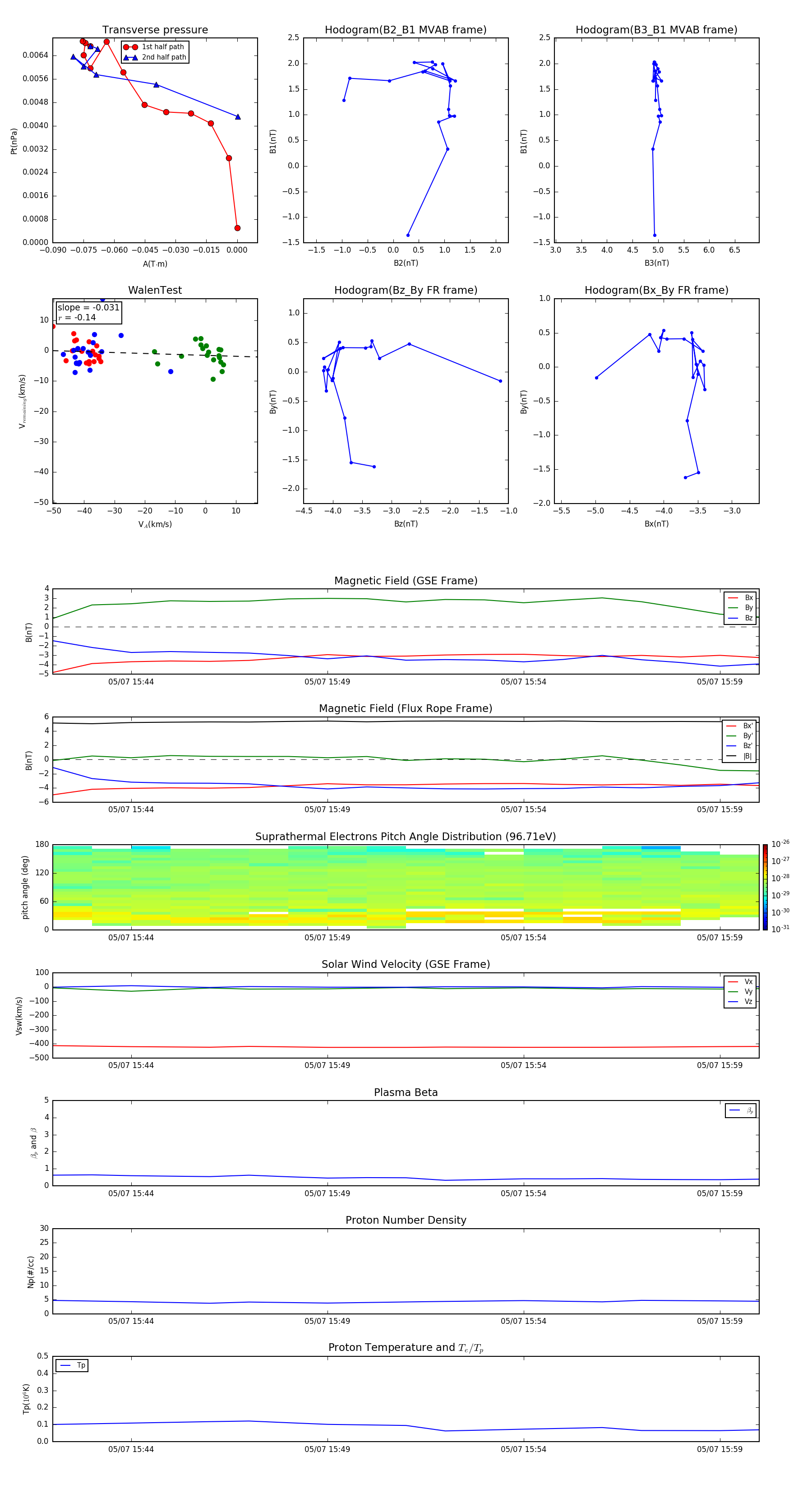Select the 'Vy' velocity legend entry
Viewport: 812px width, 1489px height.
coord(741,991)
